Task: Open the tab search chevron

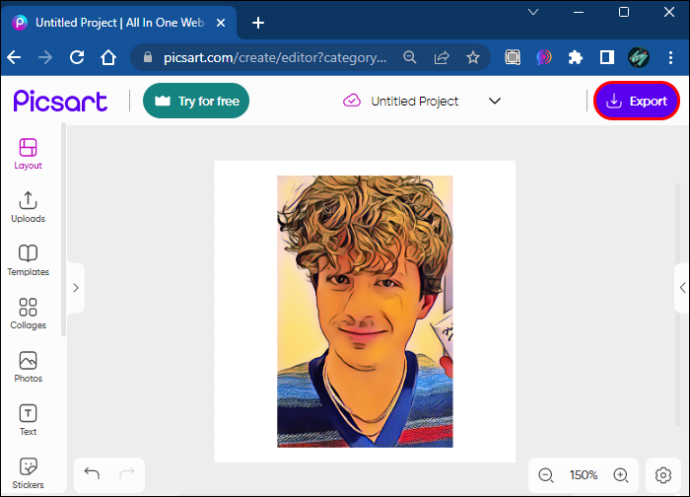Action: [533, 12]
